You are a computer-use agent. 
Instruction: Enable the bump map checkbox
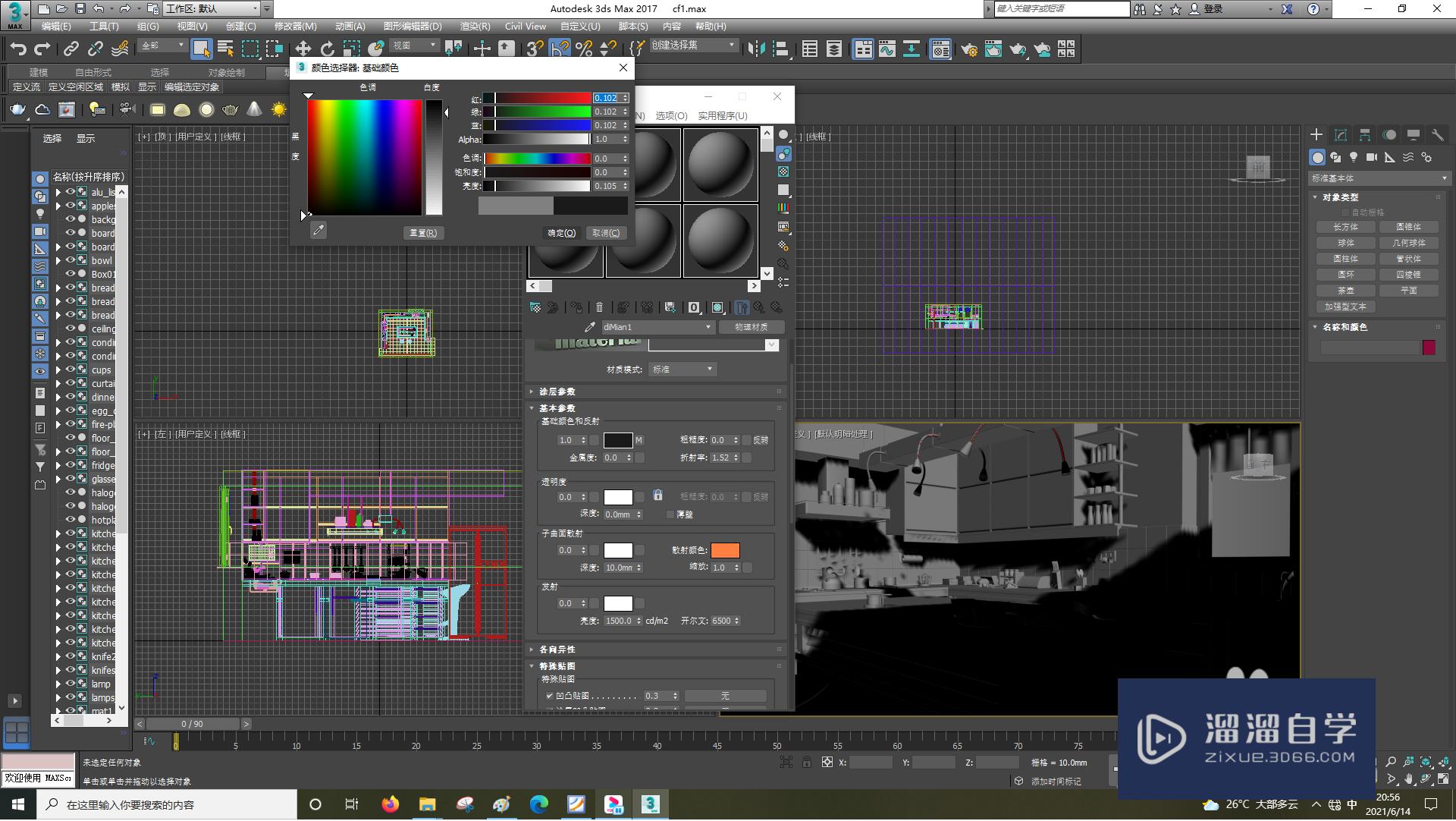click(550, 696)
